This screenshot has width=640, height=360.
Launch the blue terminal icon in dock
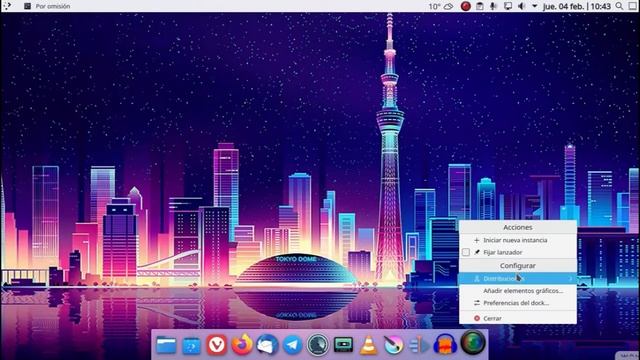[191, 346]
